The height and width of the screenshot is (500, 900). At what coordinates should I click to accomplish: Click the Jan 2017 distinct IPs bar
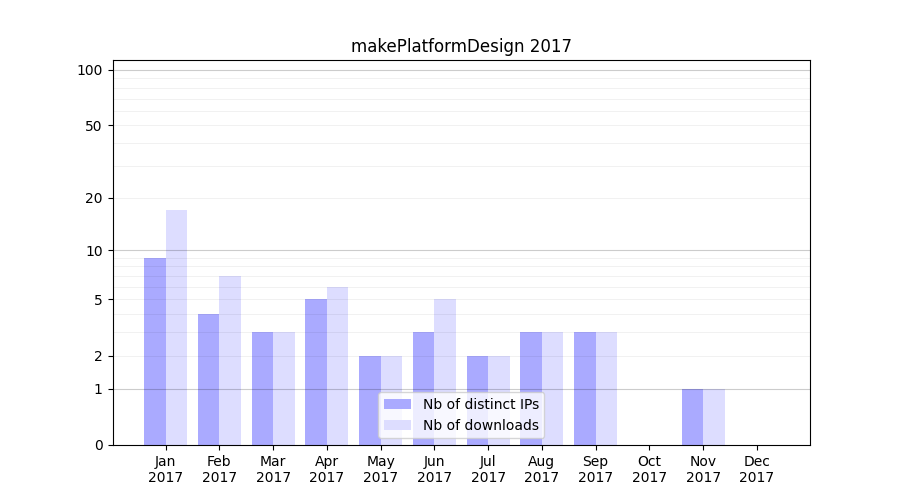coord(155,351)
